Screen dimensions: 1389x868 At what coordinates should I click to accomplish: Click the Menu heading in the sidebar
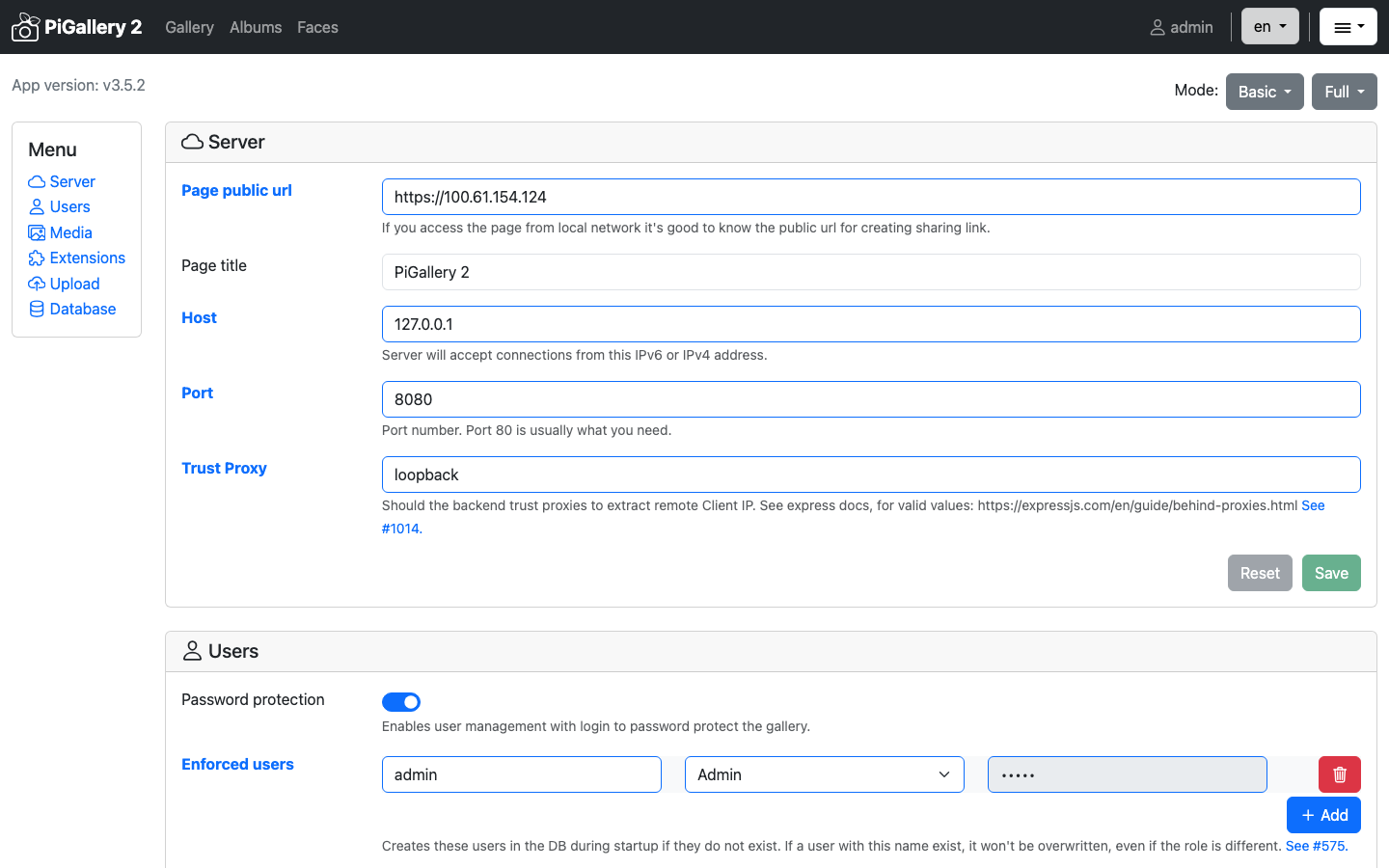tap(52, 149)
